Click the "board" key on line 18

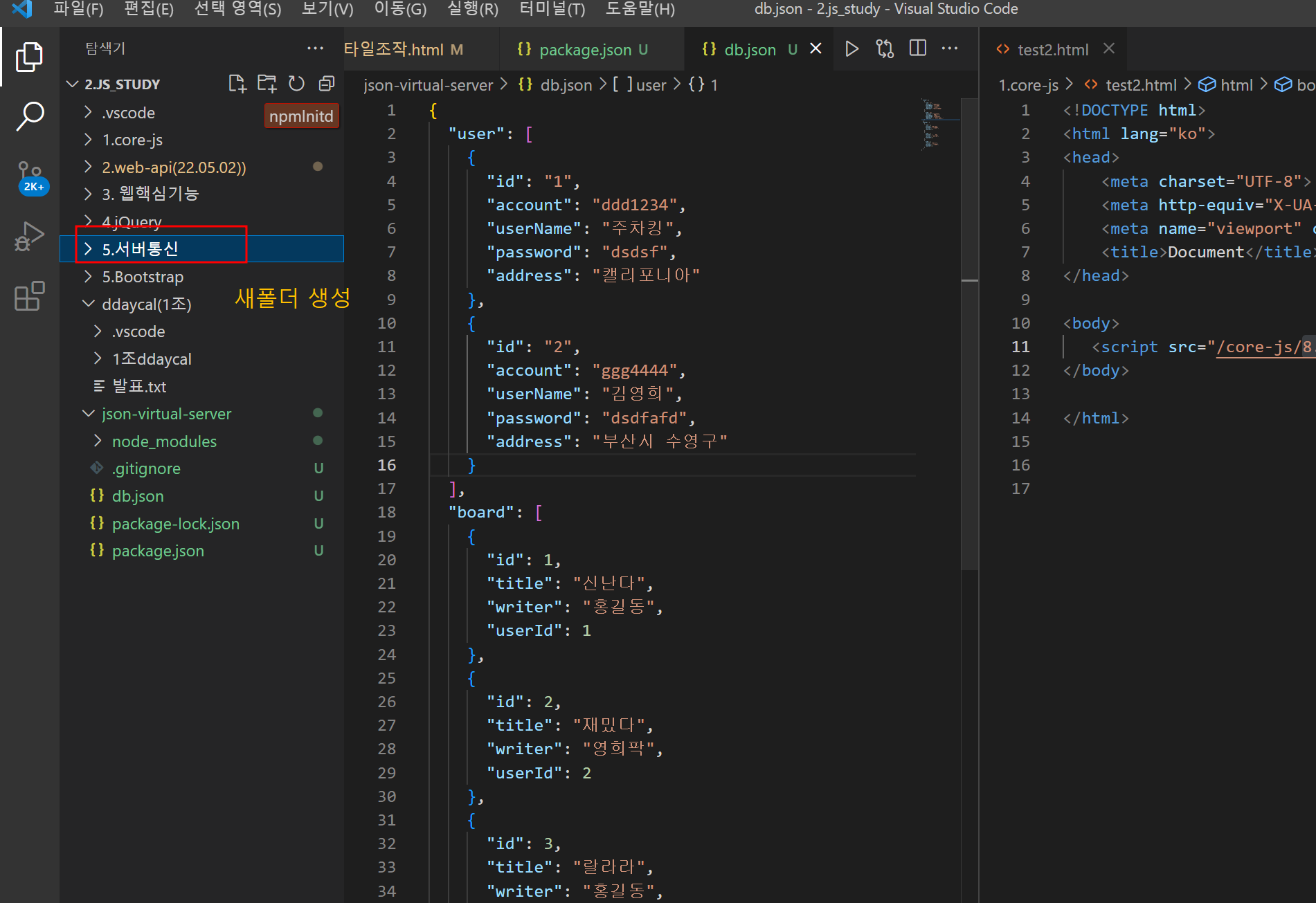481,512
